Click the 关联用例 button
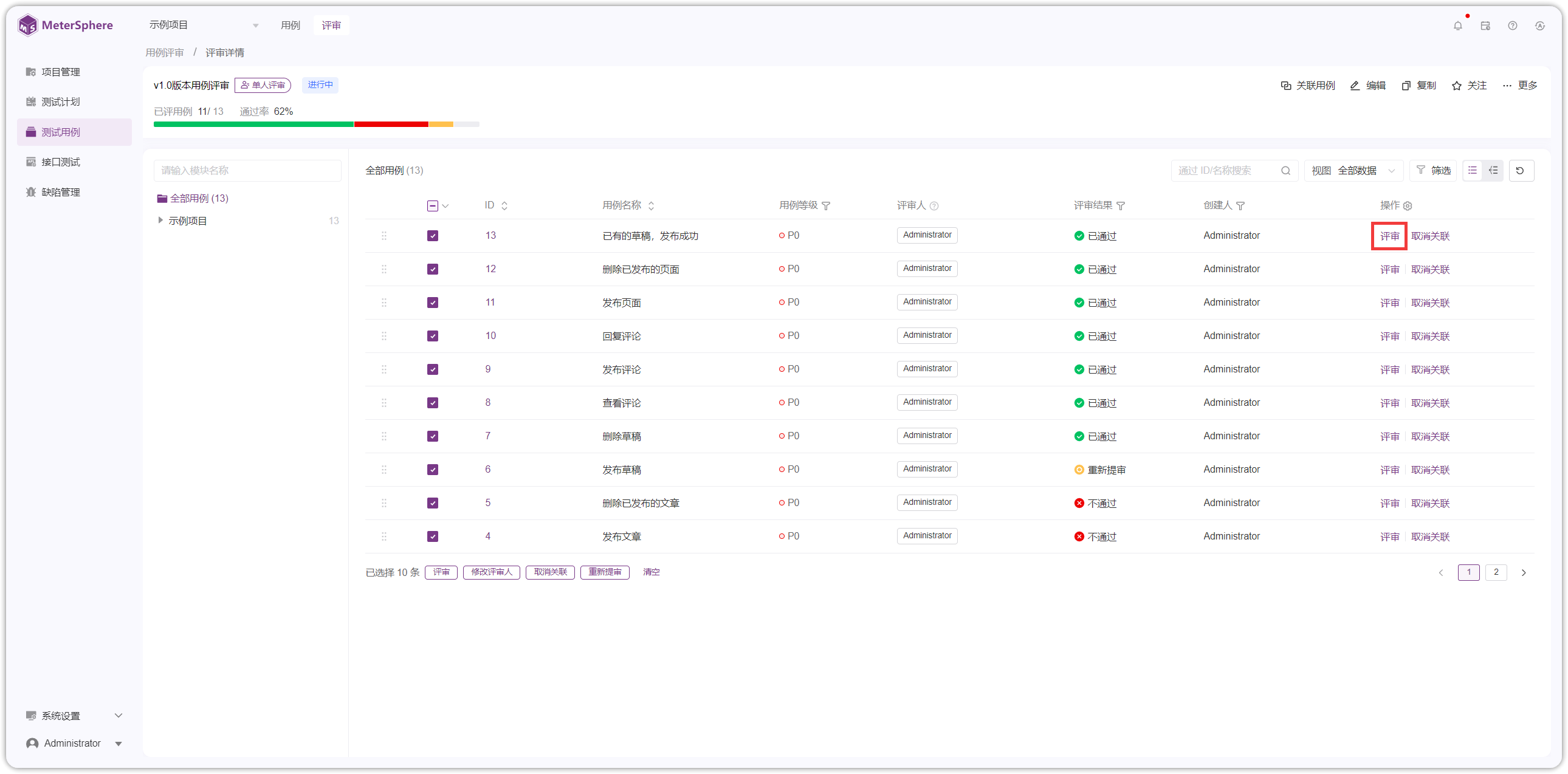The image size is (1568, 774). pos(1308,85)
